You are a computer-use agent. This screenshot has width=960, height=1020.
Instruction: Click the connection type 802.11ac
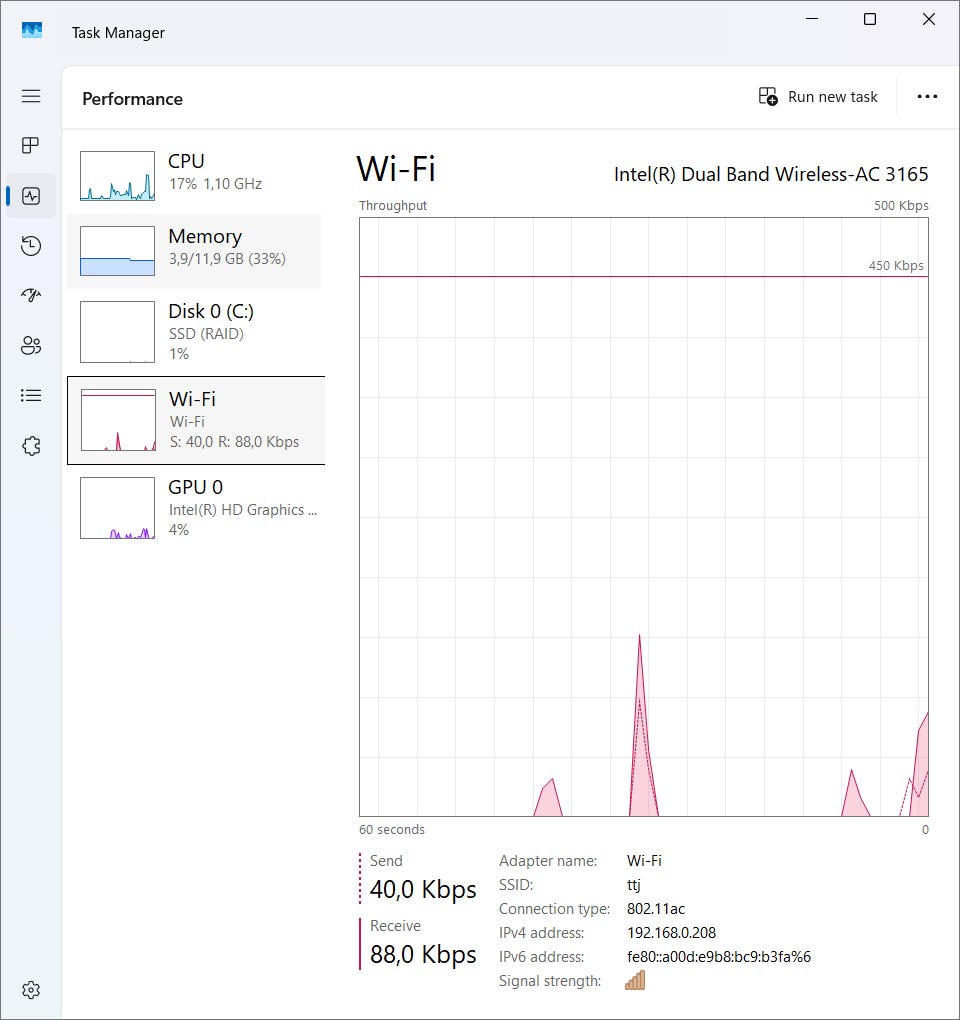coord(656,909)
